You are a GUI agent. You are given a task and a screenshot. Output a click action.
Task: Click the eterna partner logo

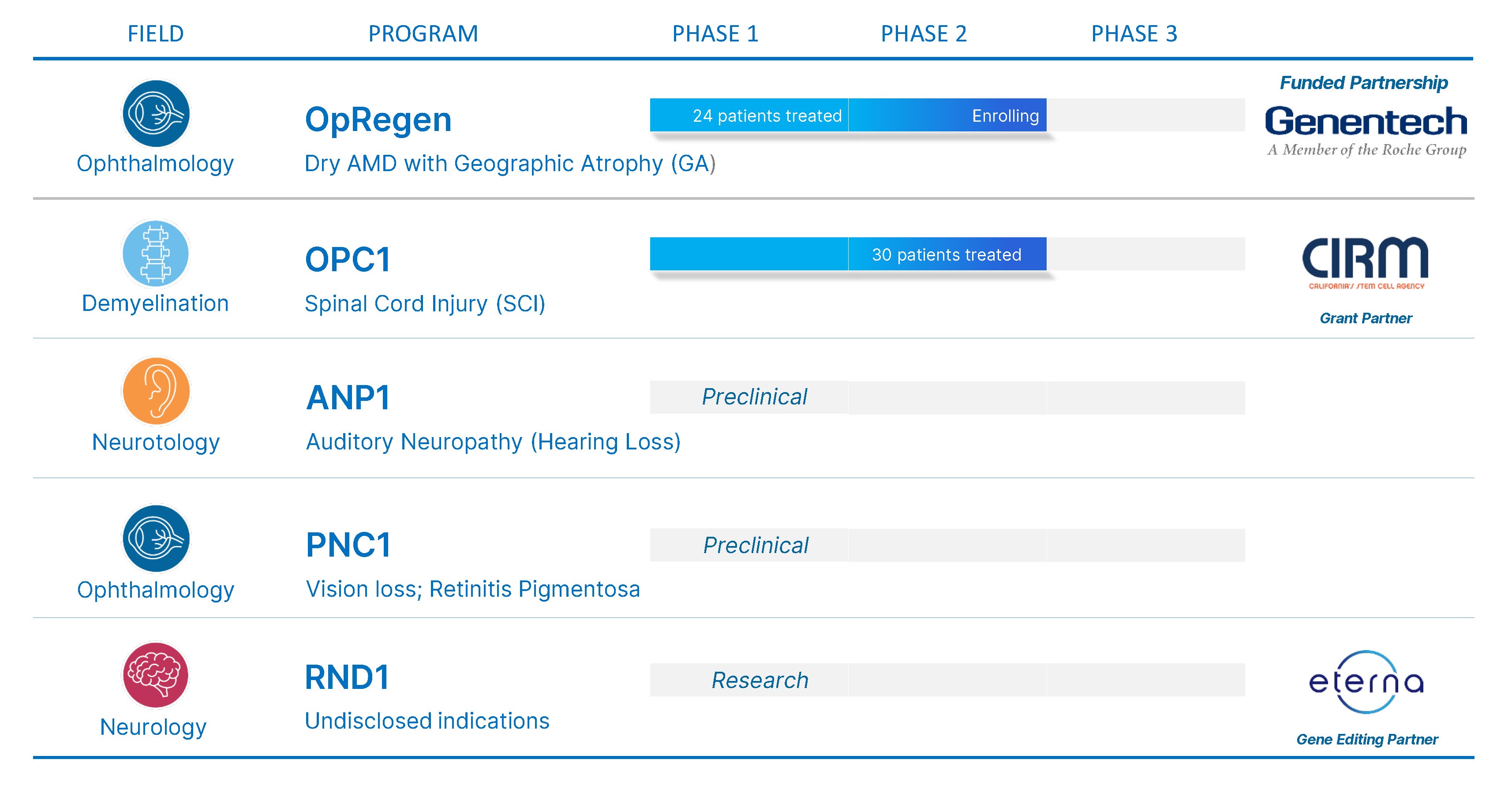coord(1366,682)
